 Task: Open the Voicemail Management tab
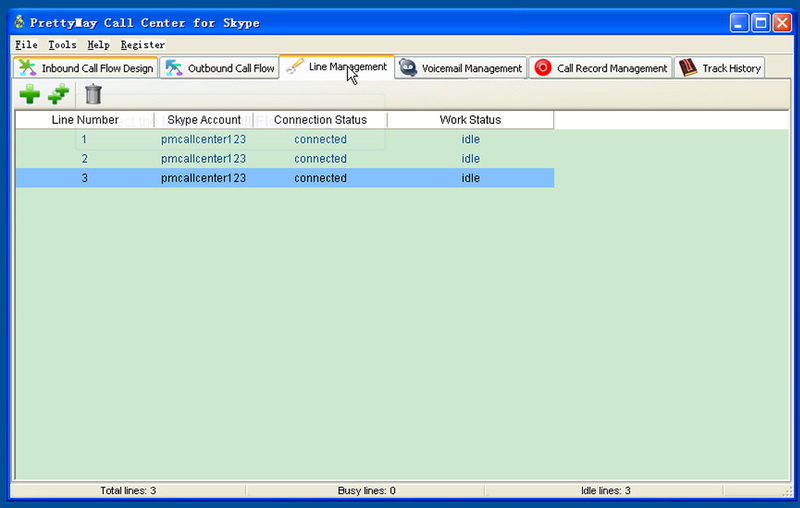(461, 68)
